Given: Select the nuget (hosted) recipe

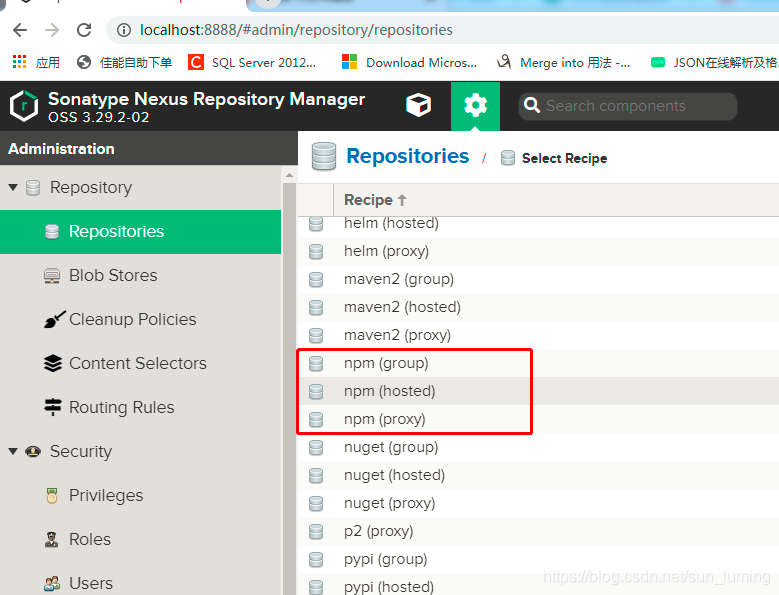Looking at the screenshot, I should [538, 475].
